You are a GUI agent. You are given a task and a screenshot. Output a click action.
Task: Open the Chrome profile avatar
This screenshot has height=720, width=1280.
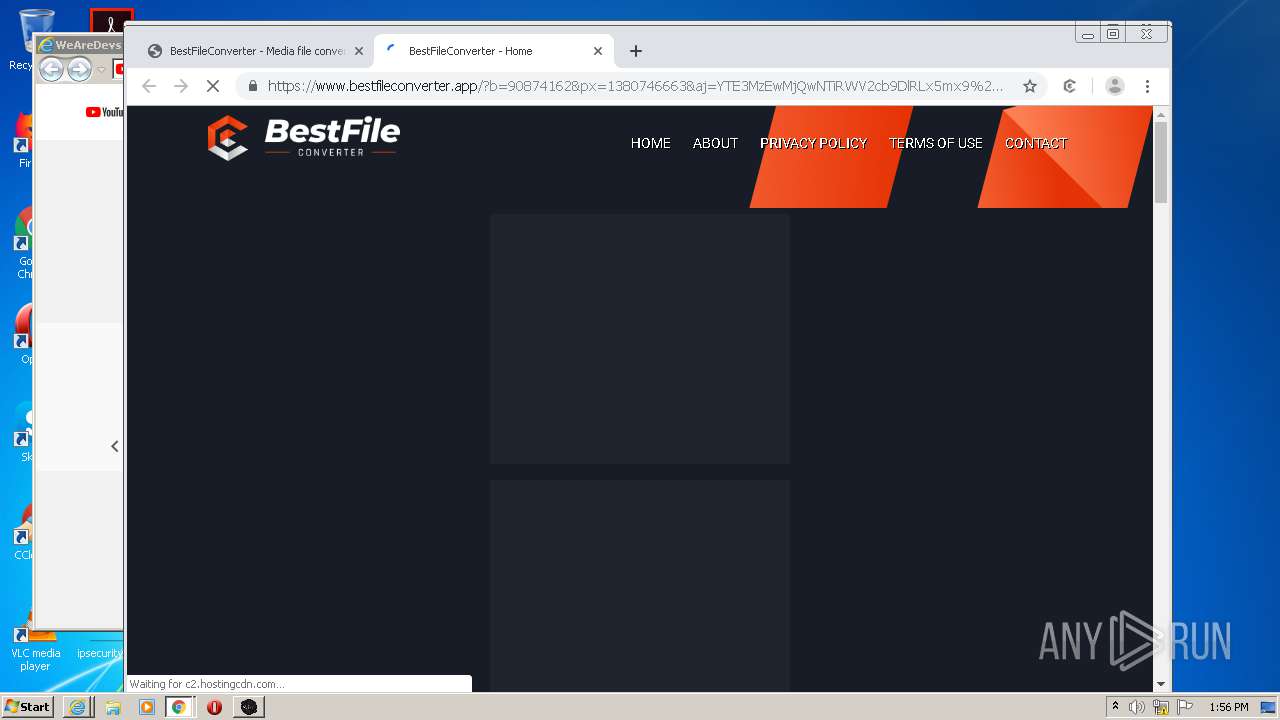click(x=1115, y=86)
